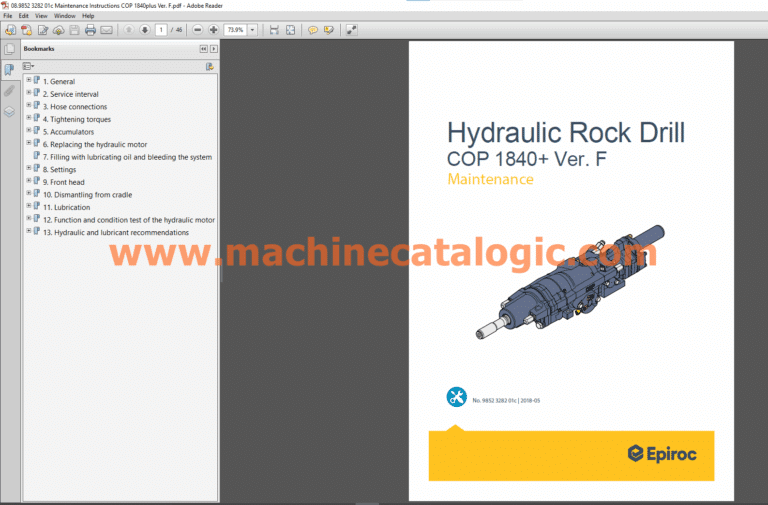Show the page thumbnails panel icon
This screenshot has height=505, width=768.
pyautogui.click(x=9, y=49)
